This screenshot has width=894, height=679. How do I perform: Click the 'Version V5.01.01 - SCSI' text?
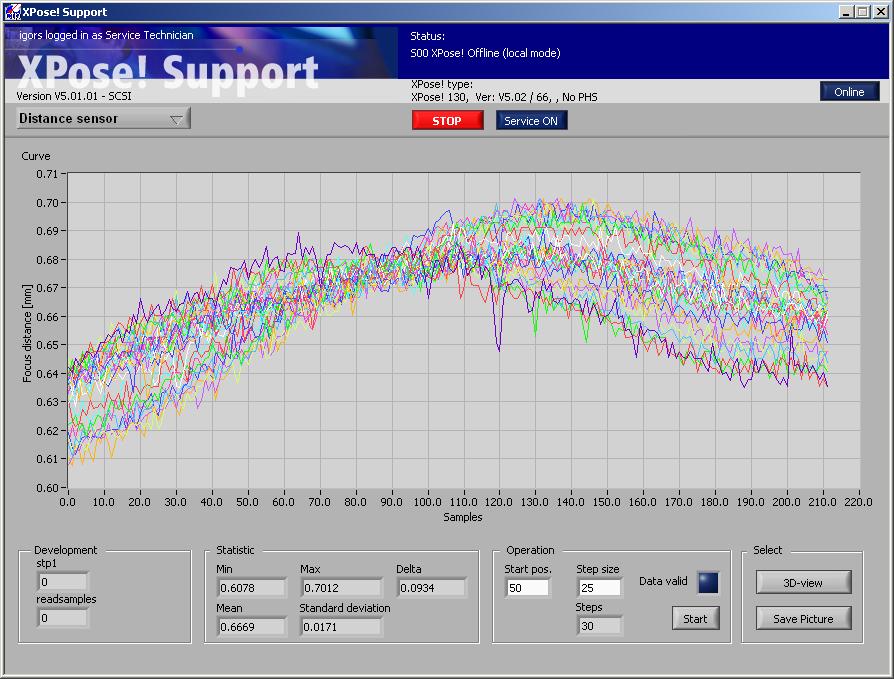pos(74,96)
